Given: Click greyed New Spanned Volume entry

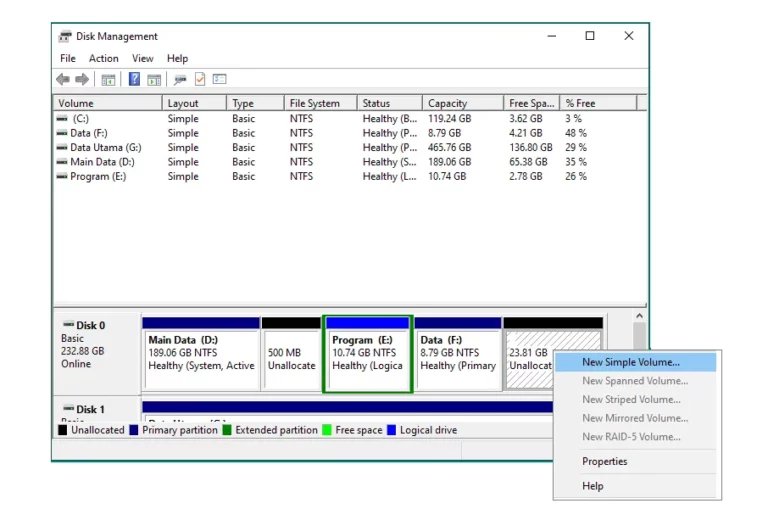Looking at the screenshot, I should coord(636,381).
